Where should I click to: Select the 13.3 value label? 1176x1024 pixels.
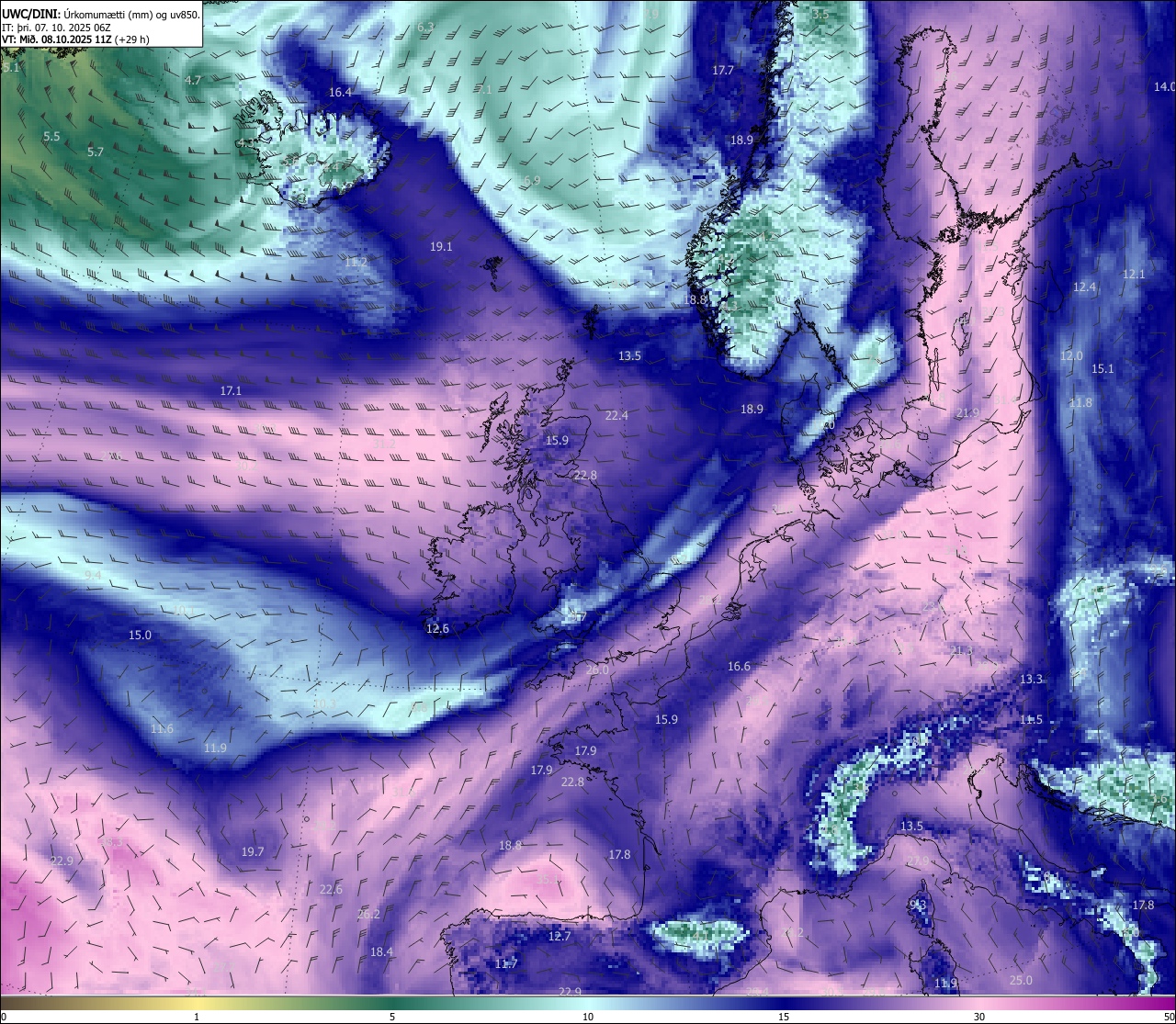coord(1031,680)
